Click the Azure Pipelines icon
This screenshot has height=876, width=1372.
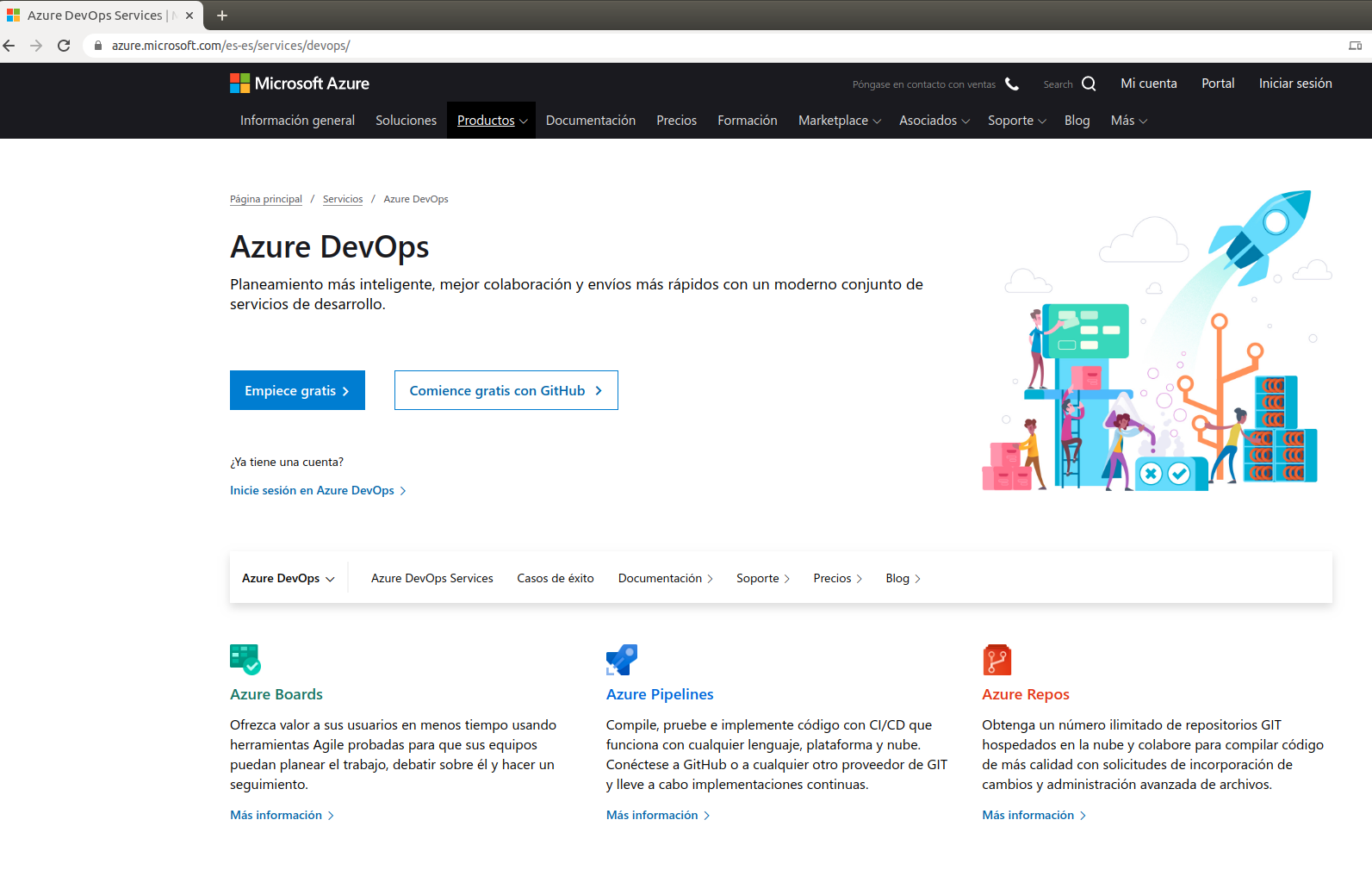(x=622, y=660)
